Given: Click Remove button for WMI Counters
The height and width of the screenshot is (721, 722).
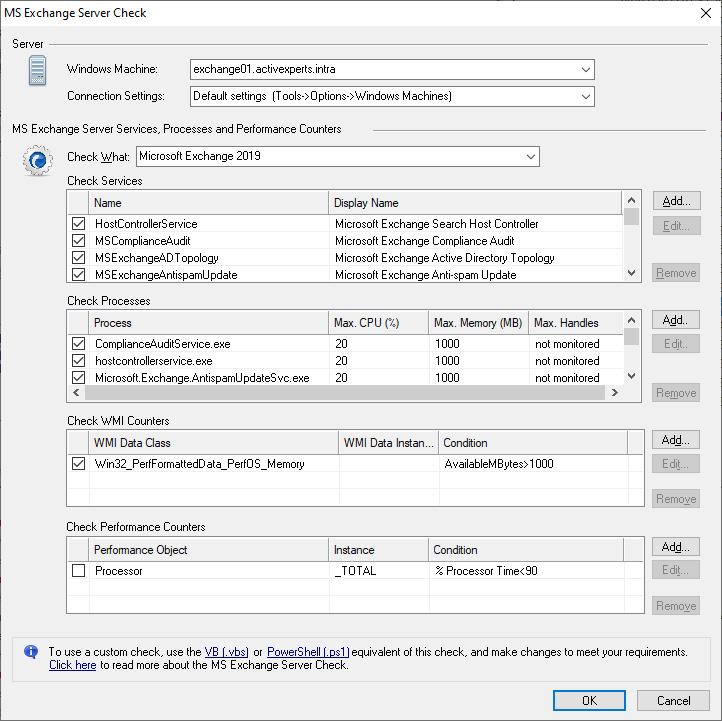Looking at the screenshot, I should tap(675, 499).
